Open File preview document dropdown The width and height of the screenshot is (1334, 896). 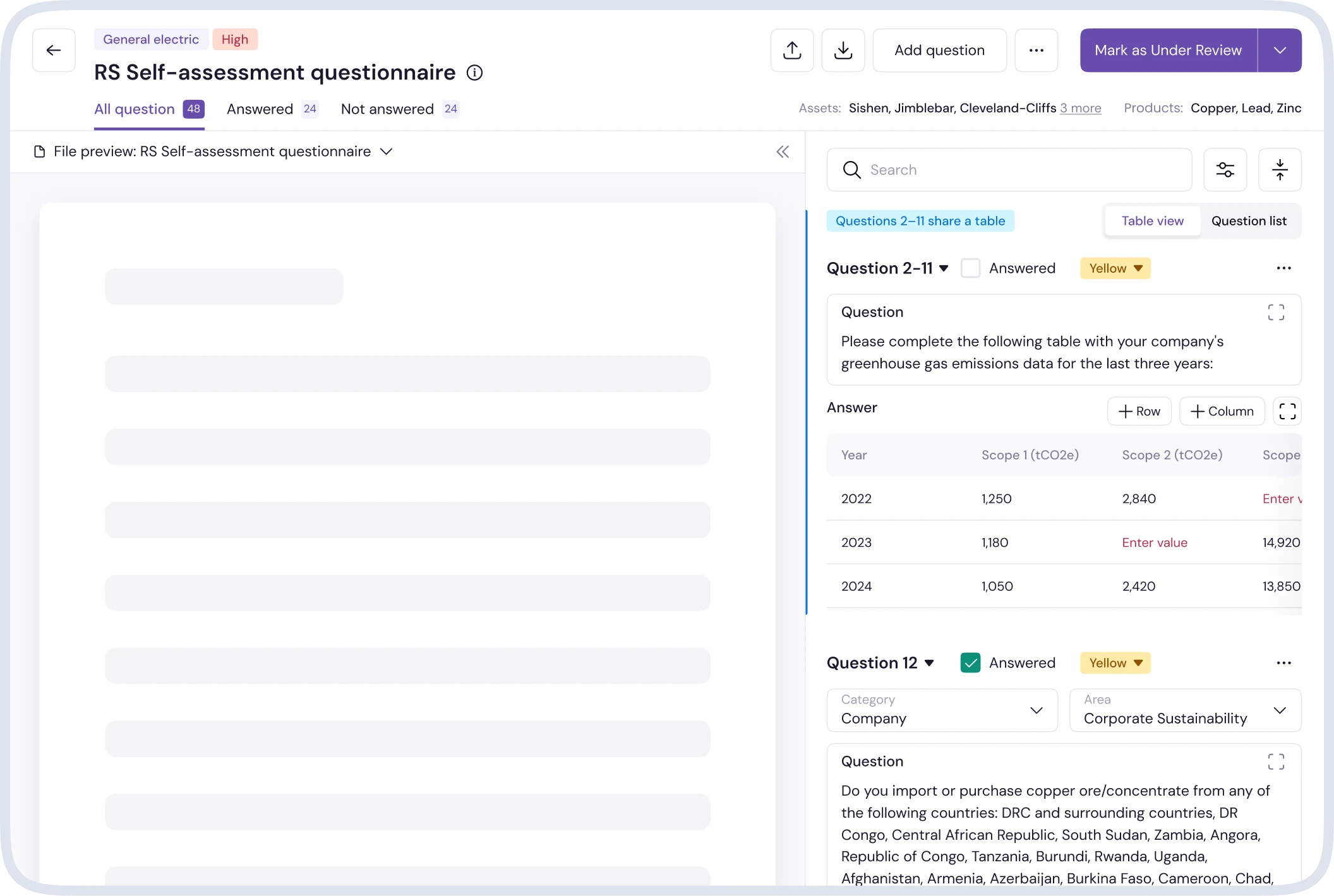(387, 152)
